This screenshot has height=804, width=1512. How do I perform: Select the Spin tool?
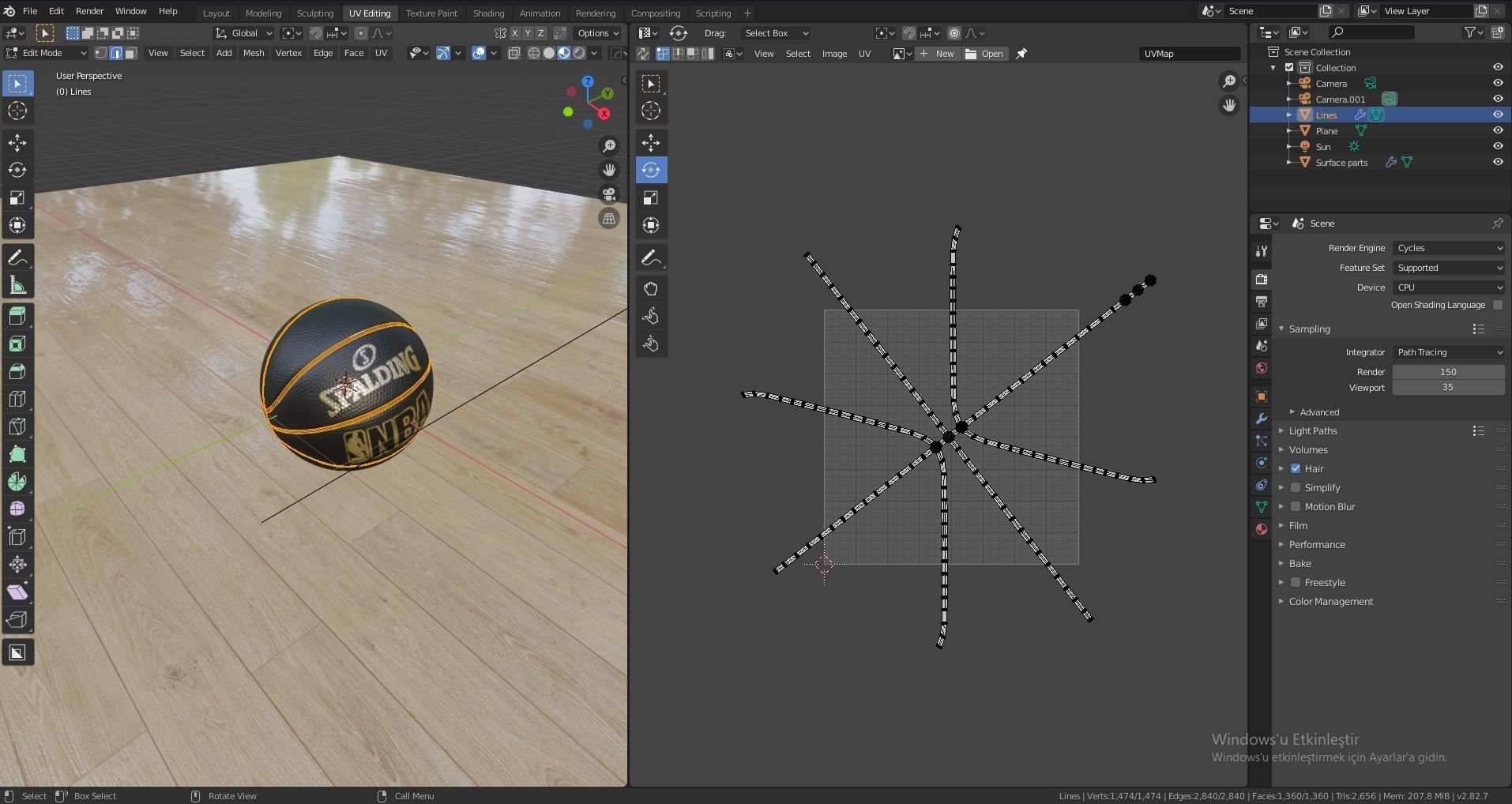[x=17, y=482]
